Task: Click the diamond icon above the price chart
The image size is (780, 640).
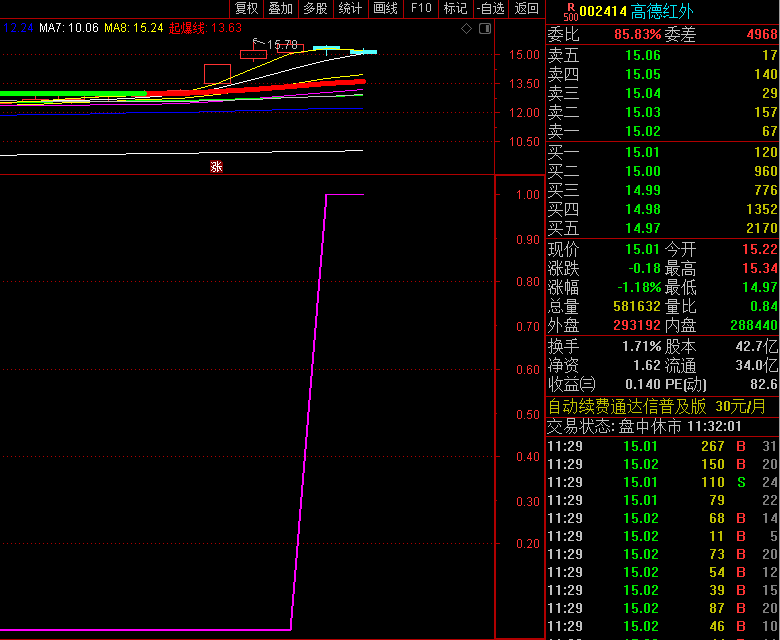Action: [467, 28]
